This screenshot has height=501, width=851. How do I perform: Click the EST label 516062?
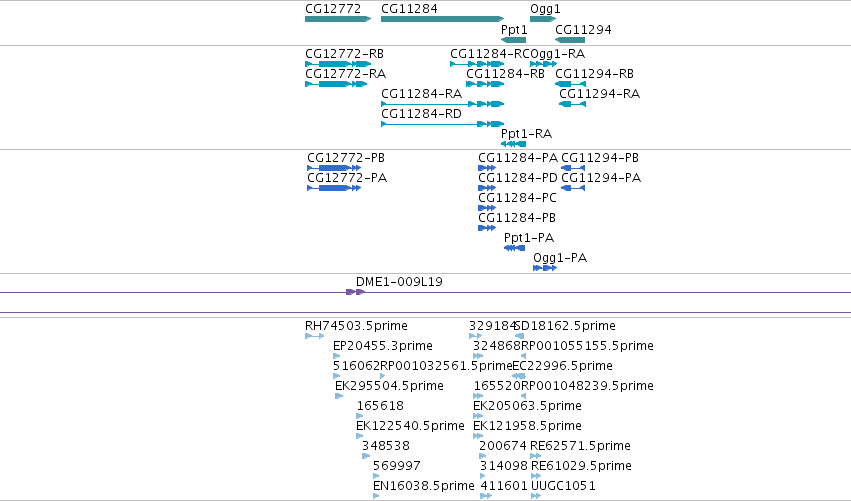point(356,366)
